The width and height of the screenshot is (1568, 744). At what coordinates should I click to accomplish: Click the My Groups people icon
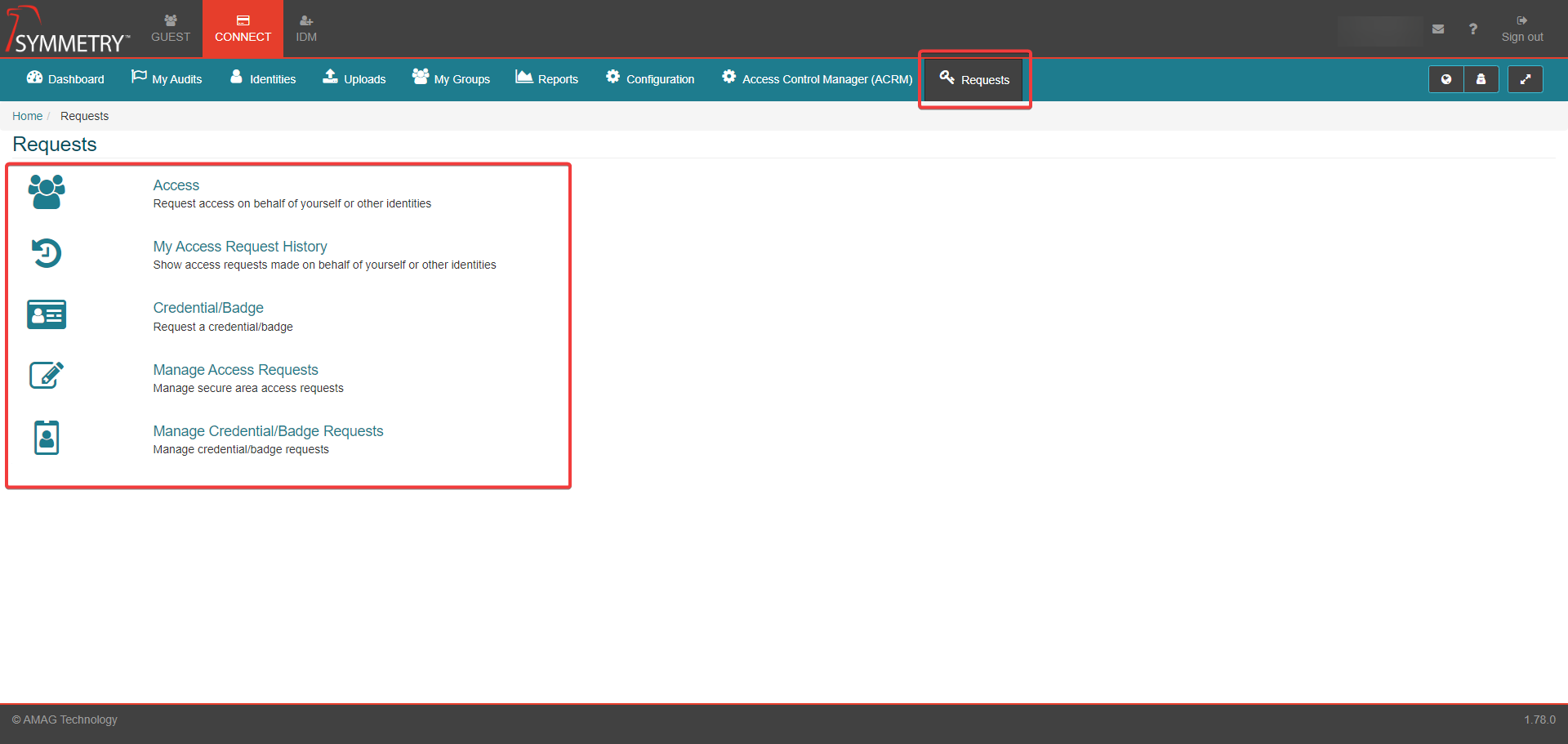[x=421, y=77]
